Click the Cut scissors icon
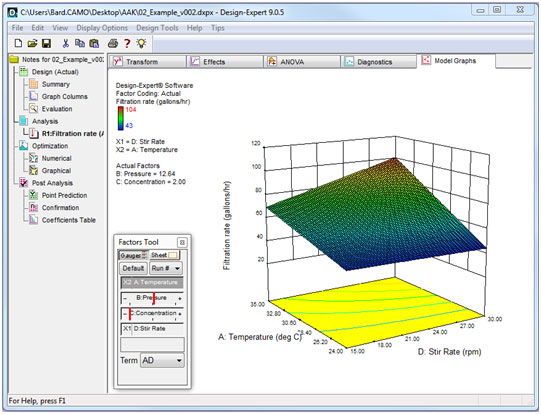The image size is (541, 414). [66, 43]
